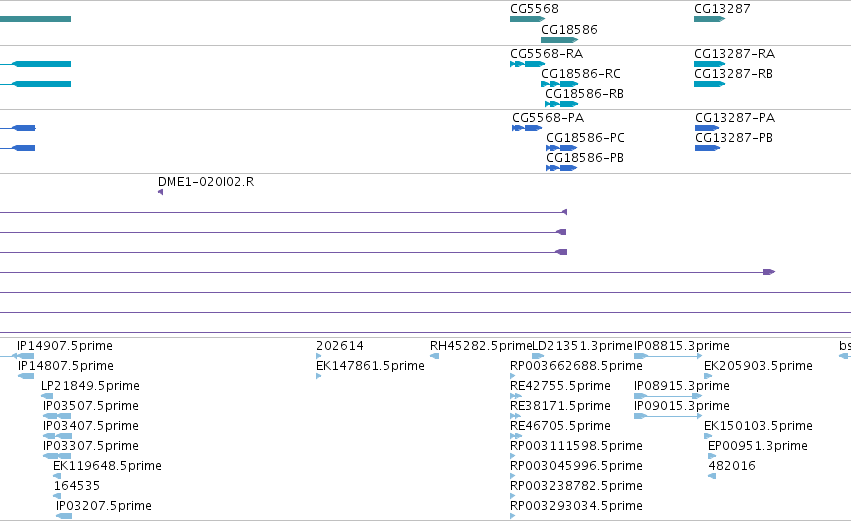Select IP03207.5prime EST

click(64, 516)
